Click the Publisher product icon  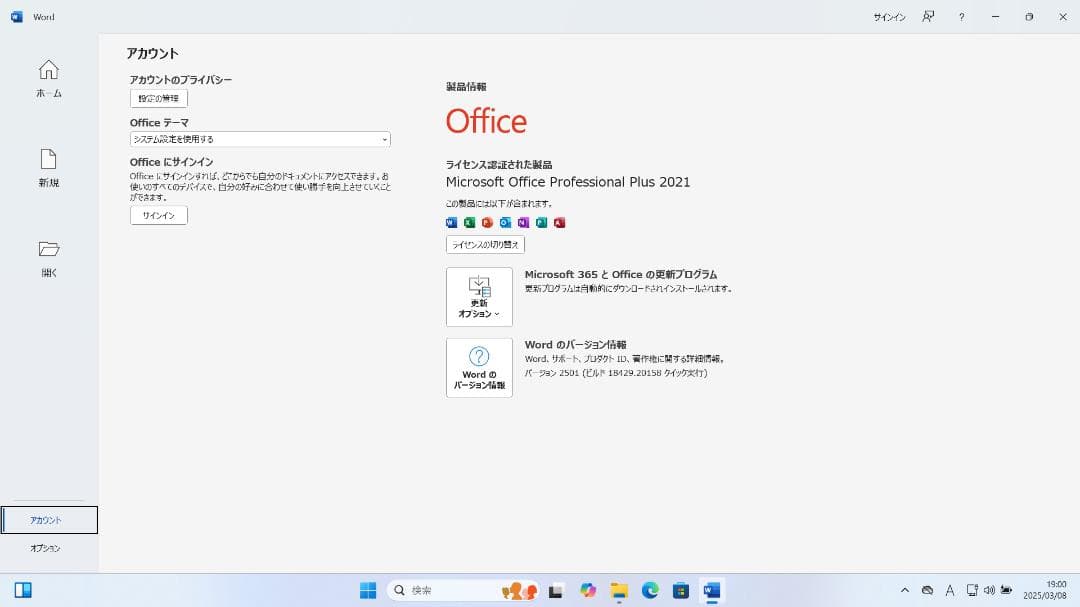(541, 222)
